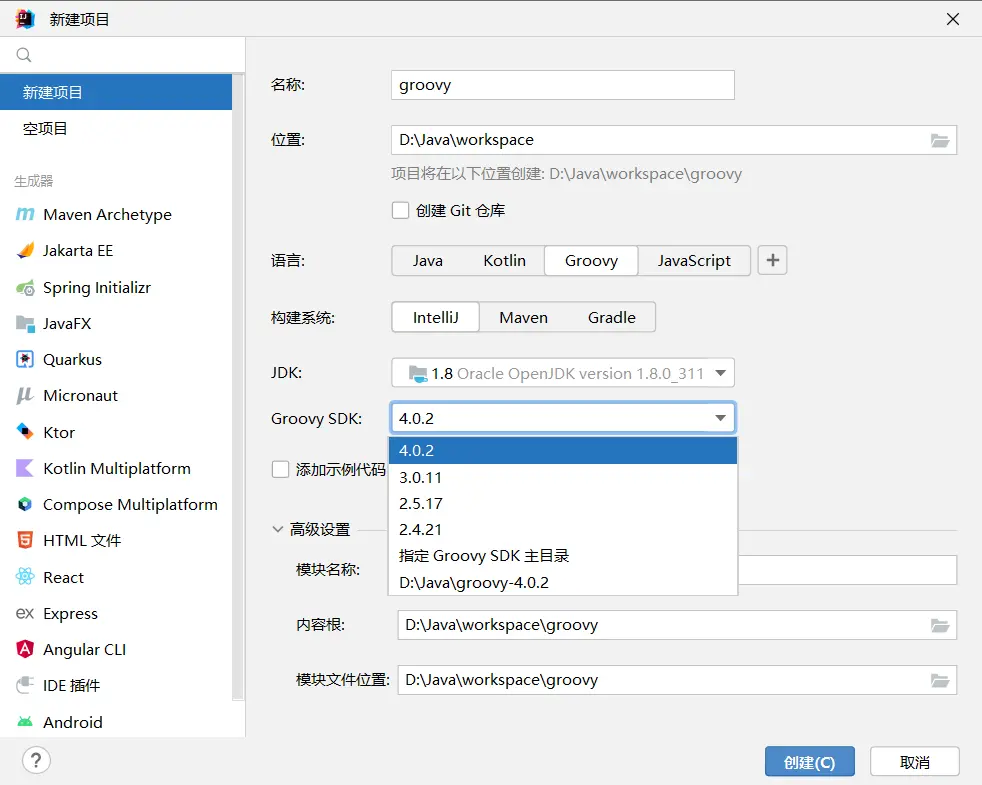Image resolution: width=982 pixels, height=785 pixels.
Task: Click the 取消 button
Action: point(914,762)
